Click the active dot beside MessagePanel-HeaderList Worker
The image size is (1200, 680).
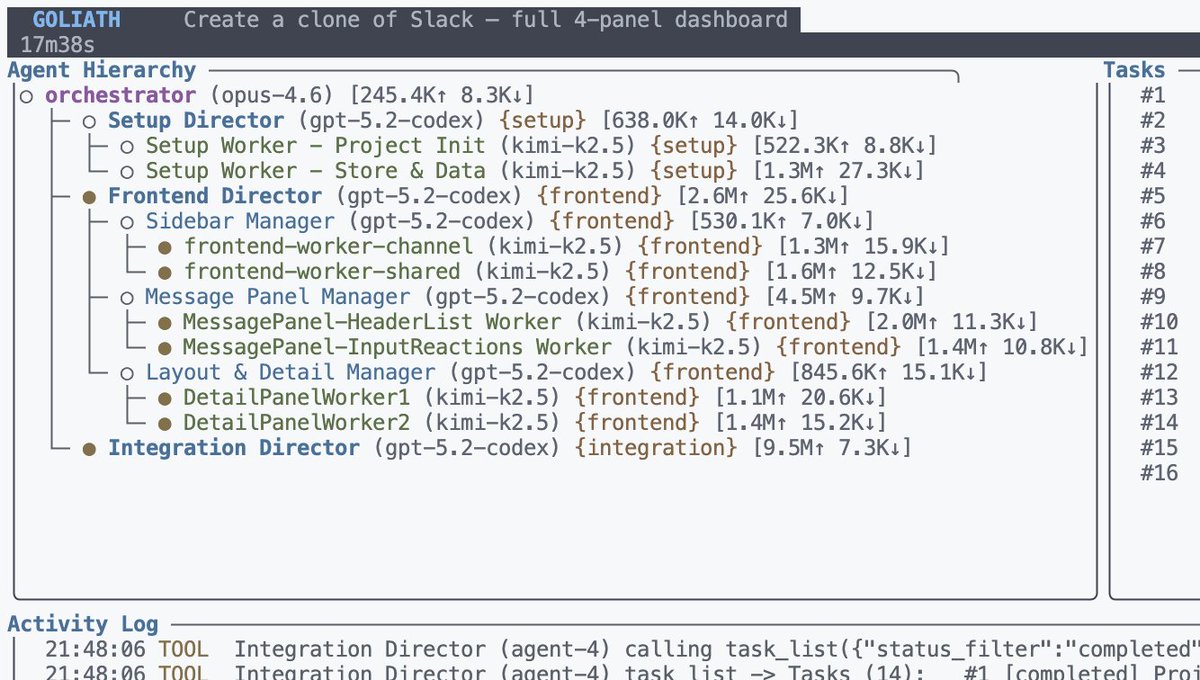click(x=165, y=323)
